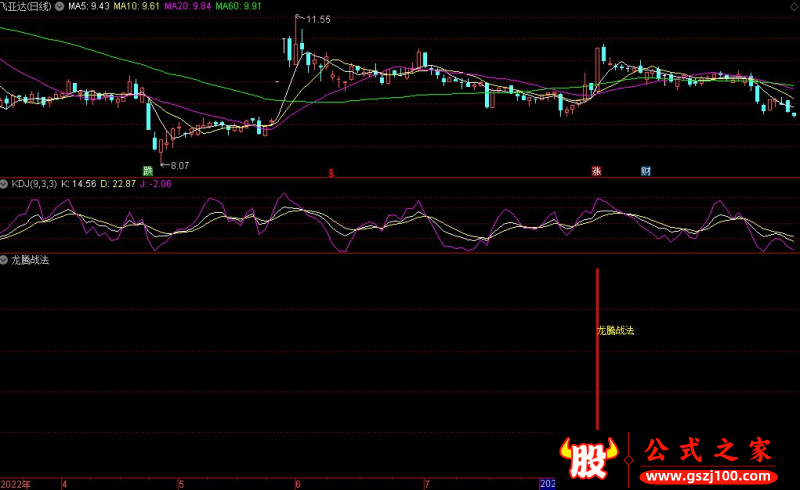Click the yellow 龙腾战法 signal label
This screenshot has height=490, width=800.
point(616,330)
